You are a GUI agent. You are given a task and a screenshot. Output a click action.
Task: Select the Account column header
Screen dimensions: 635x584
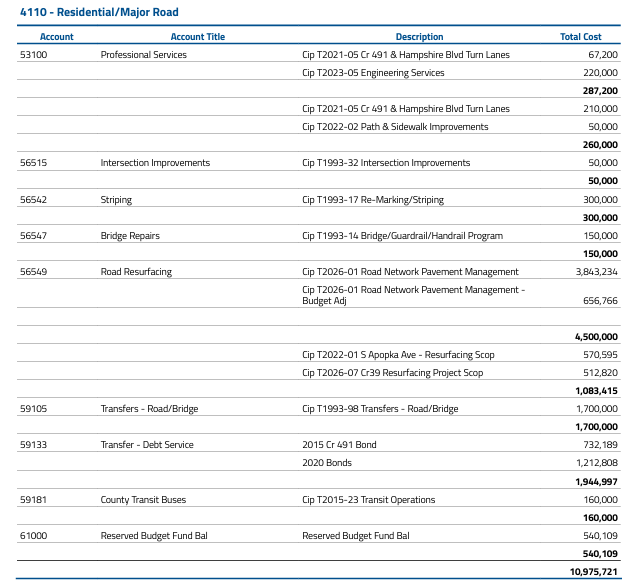tap(56, 37)
